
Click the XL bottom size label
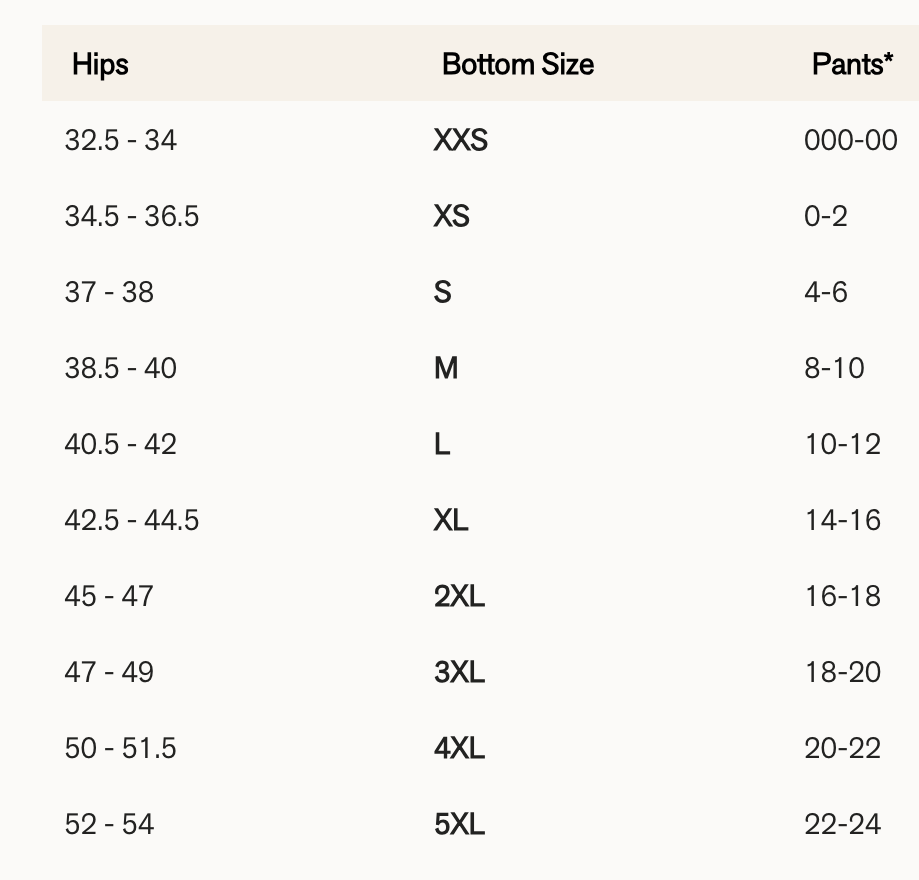click(x=451, y=520)
